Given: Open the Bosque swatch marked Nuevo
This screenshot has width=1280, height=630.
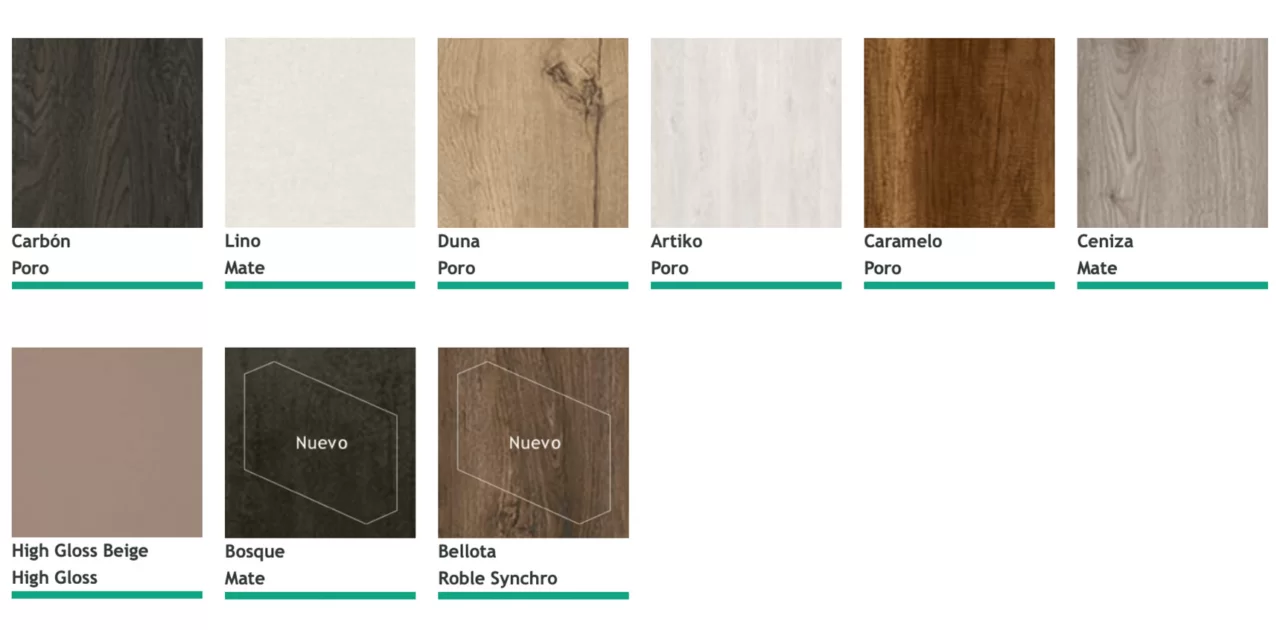Looking at the screenshot, I should (320, 443).
